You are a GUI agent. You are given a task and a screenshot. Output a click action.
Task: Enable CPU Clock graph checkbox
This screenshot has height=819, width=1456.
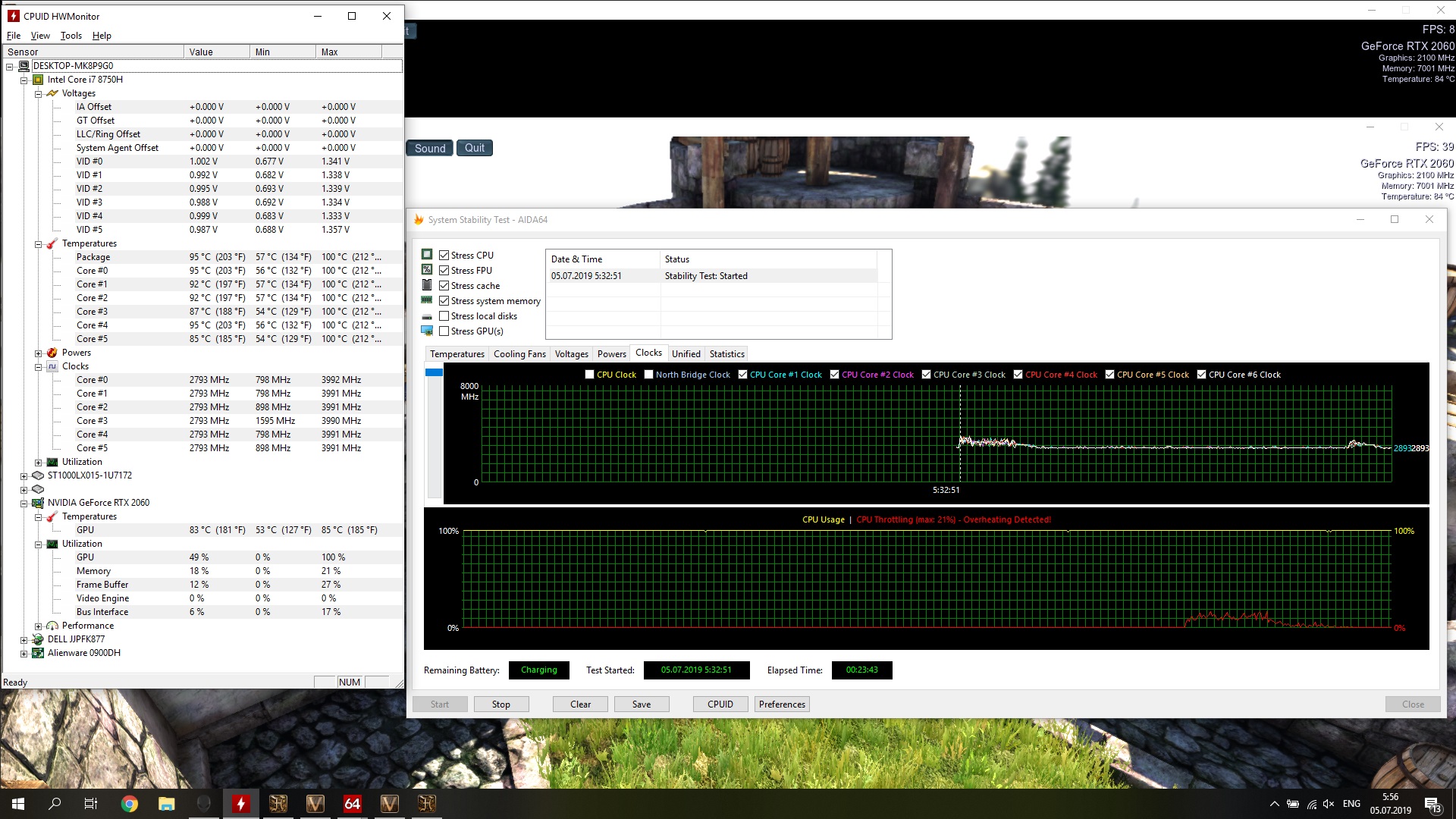(590, 375)
